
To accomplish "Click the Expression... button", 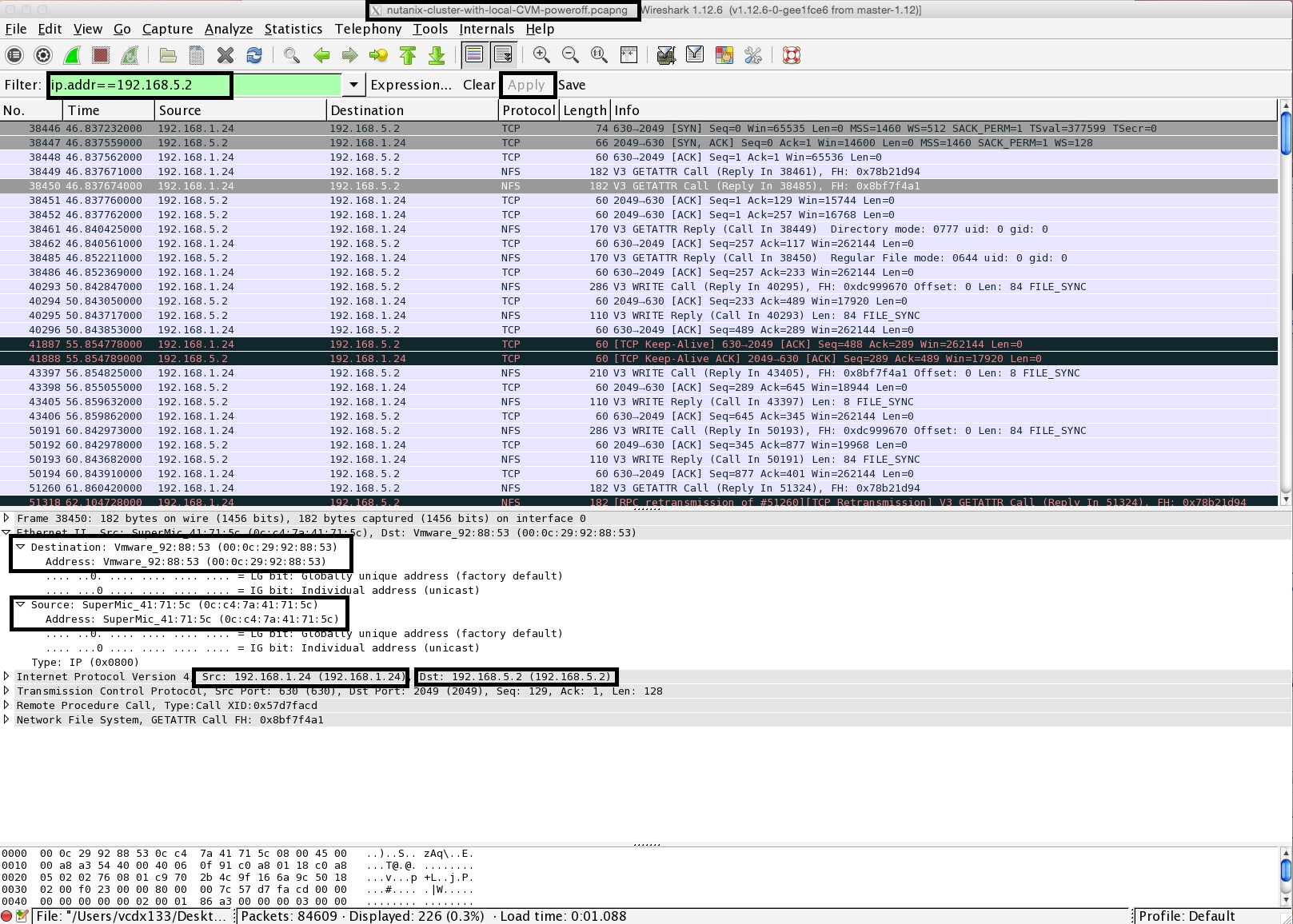I will 411,85.
